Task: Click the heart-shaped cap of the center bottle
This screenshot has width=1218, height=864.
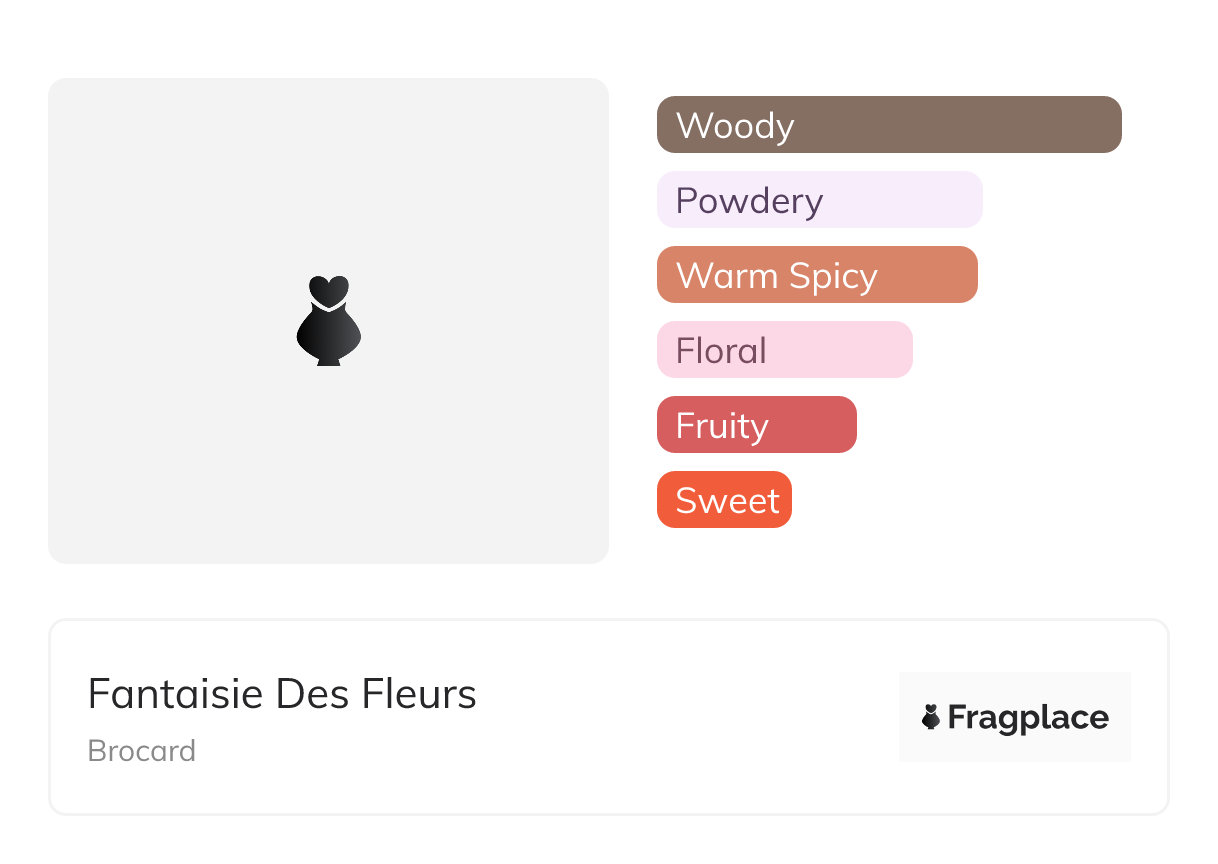Action: 328,291
